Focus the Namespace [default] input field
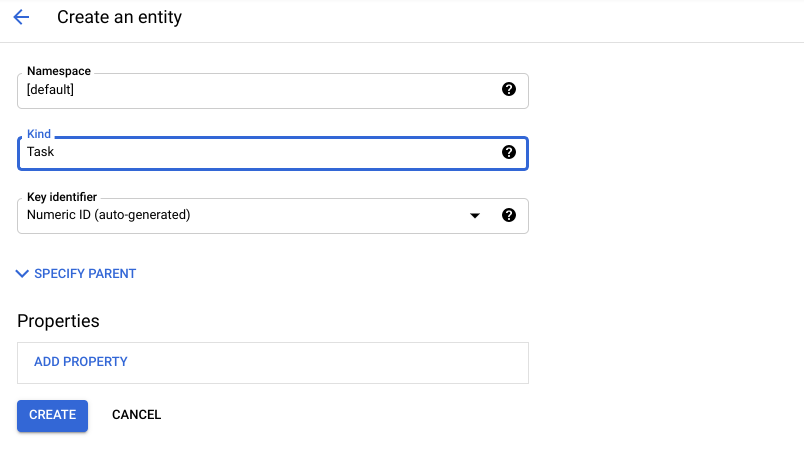 point(273,91)
